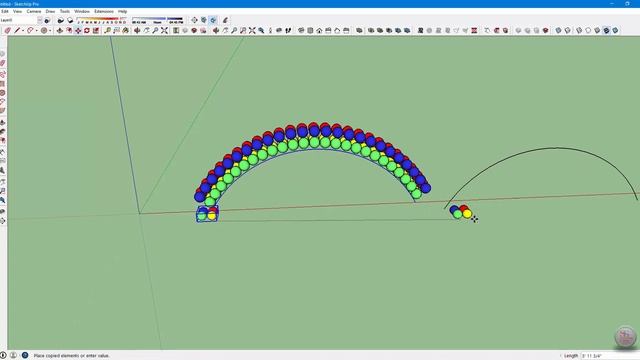
Task: Switch to Top view
Action: tap(310, 30)
